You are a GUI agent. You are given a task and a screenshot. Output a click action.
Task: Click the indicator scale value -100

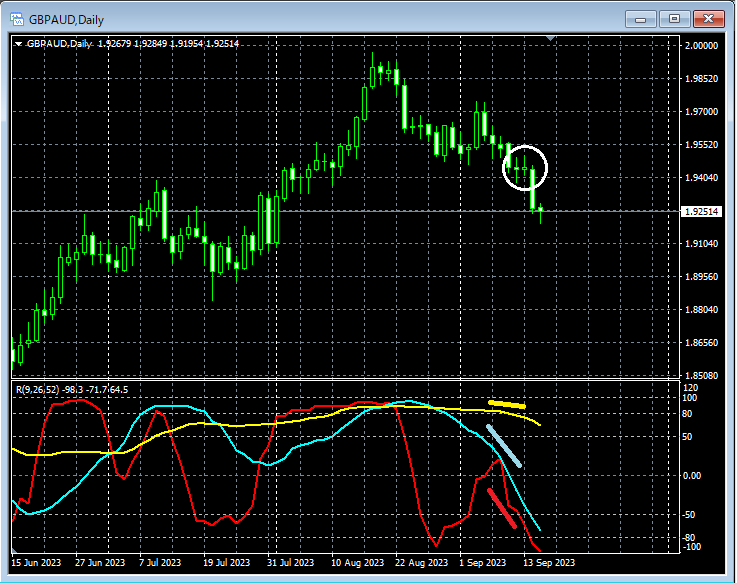point(691,547)
